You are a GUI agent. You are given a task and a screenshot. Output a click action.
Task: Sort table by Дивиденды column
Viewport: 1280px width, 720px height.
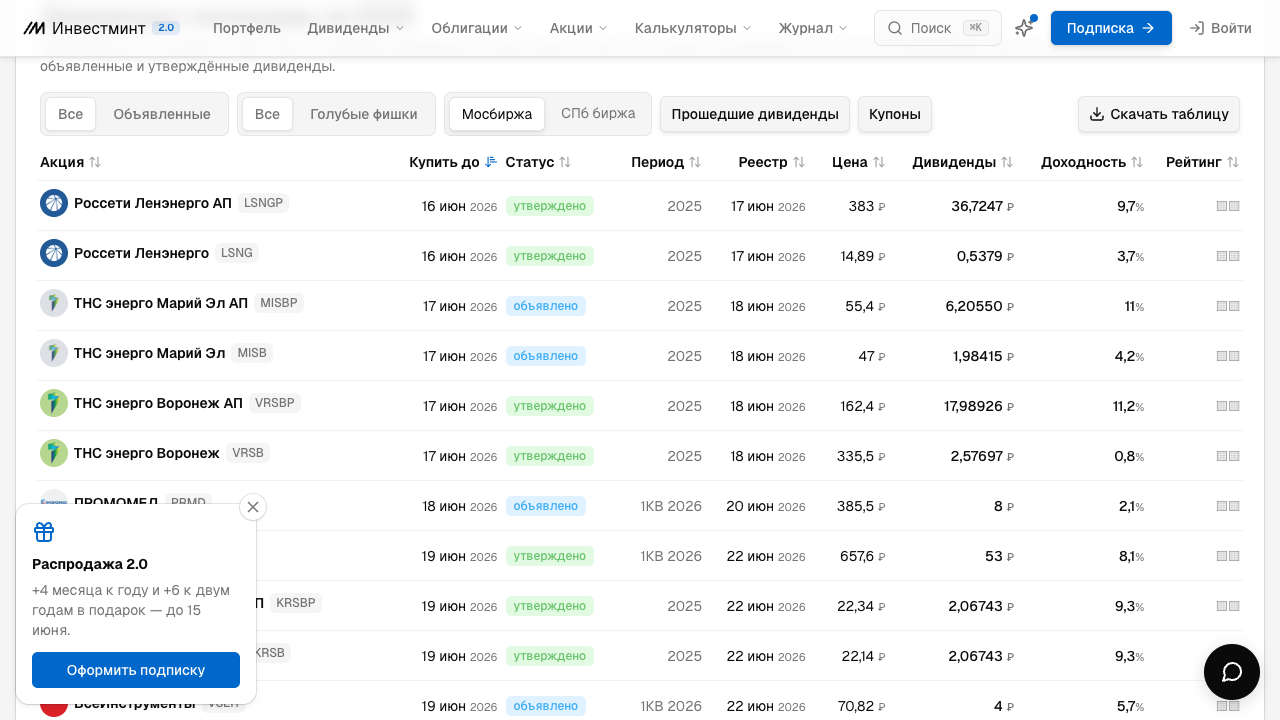click(x=963, y=162)
